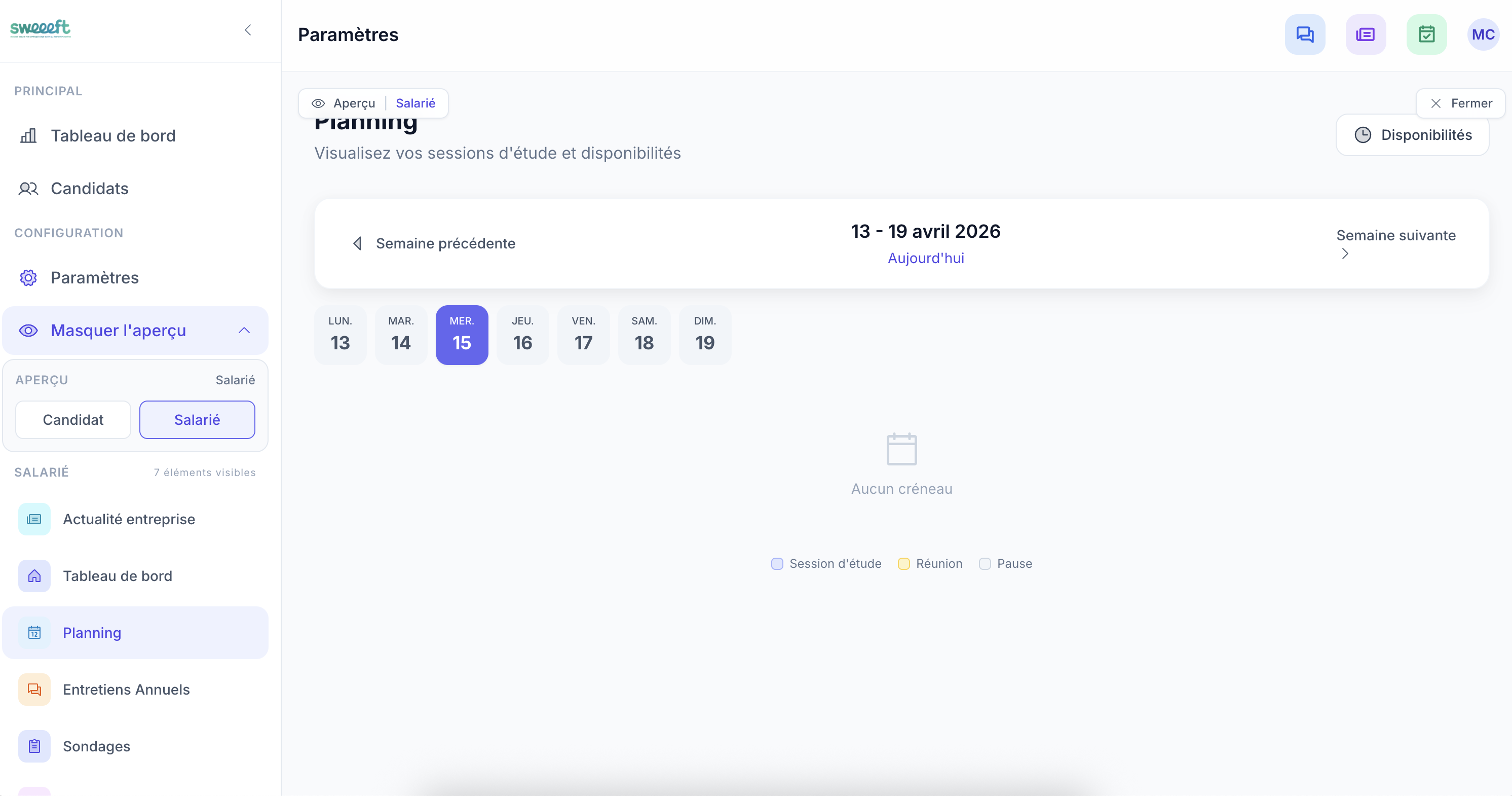This screenshot has width=1512, height=796.
Task: Select the Tableau de bord chart icon
Action: click(x=28, y=136)
